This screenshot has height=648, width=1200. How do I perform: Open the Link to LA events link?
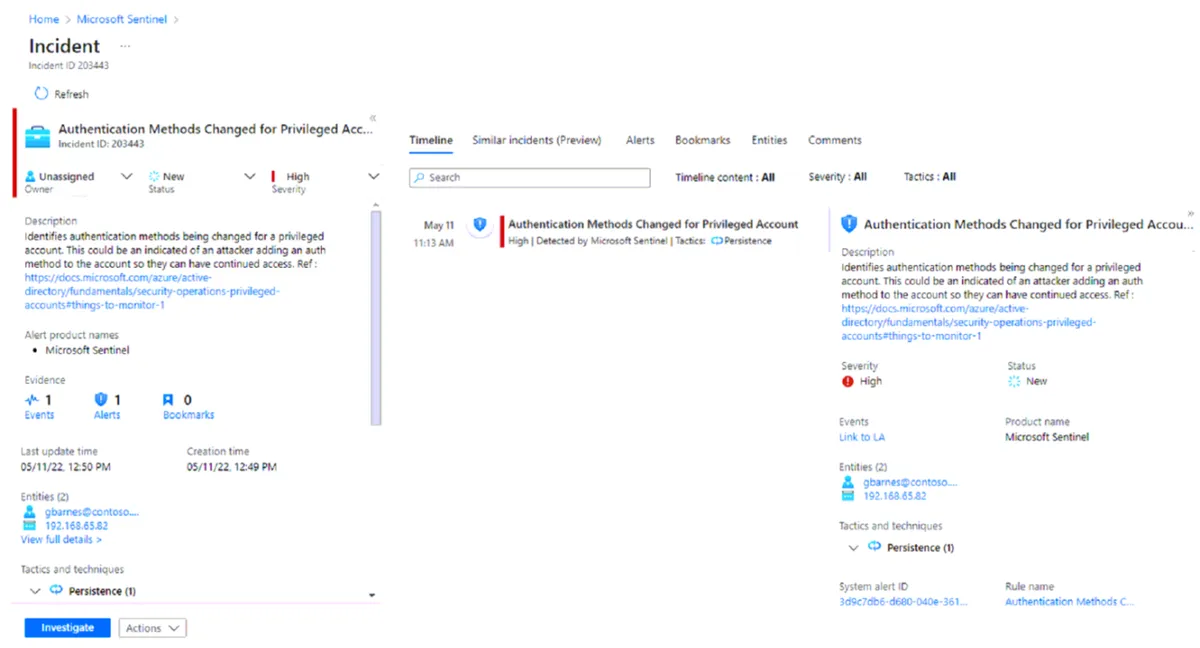[x=862, y=437]
